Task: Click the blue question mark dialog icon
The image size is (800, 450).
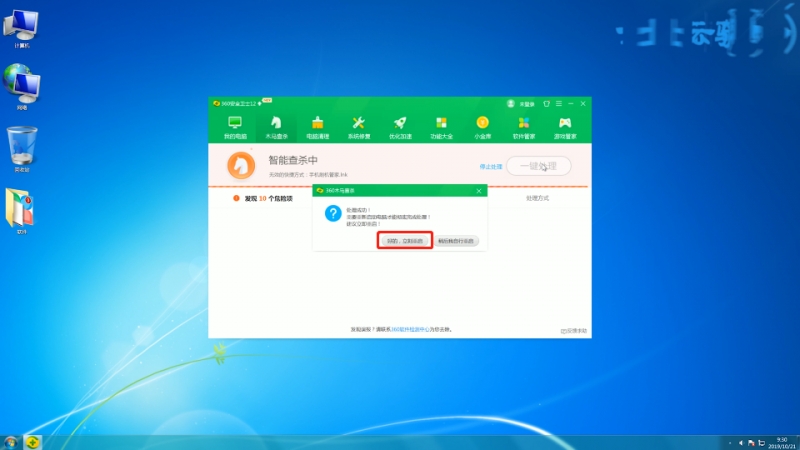Action: pyautogui.click(x=333, y=213)
